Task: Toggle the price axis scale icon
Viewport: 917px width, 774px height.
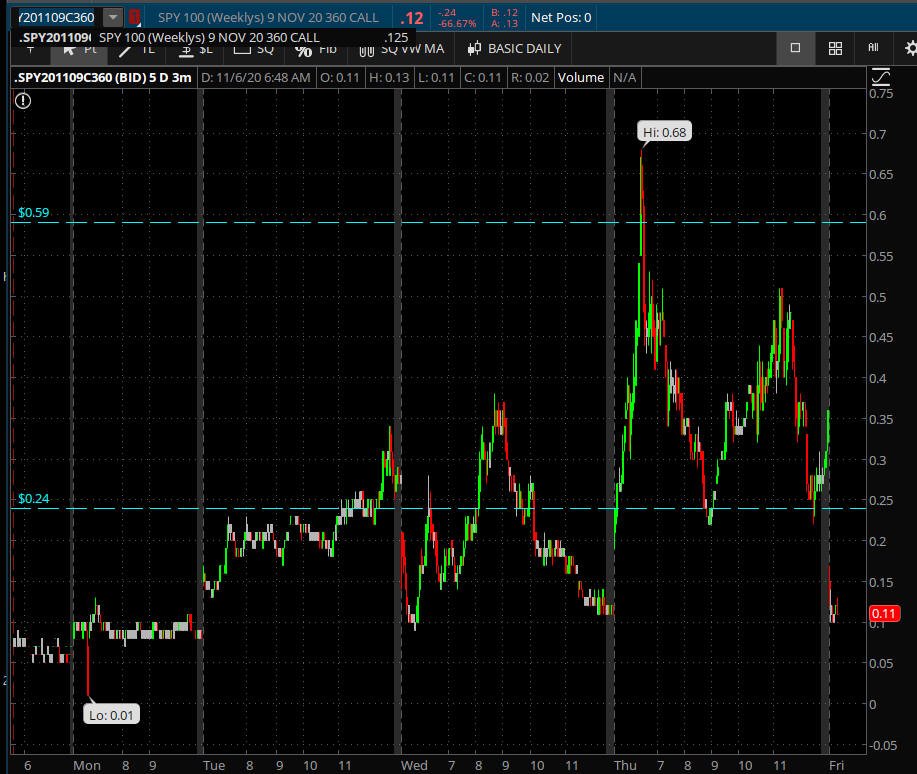Action: coord(880,77)
